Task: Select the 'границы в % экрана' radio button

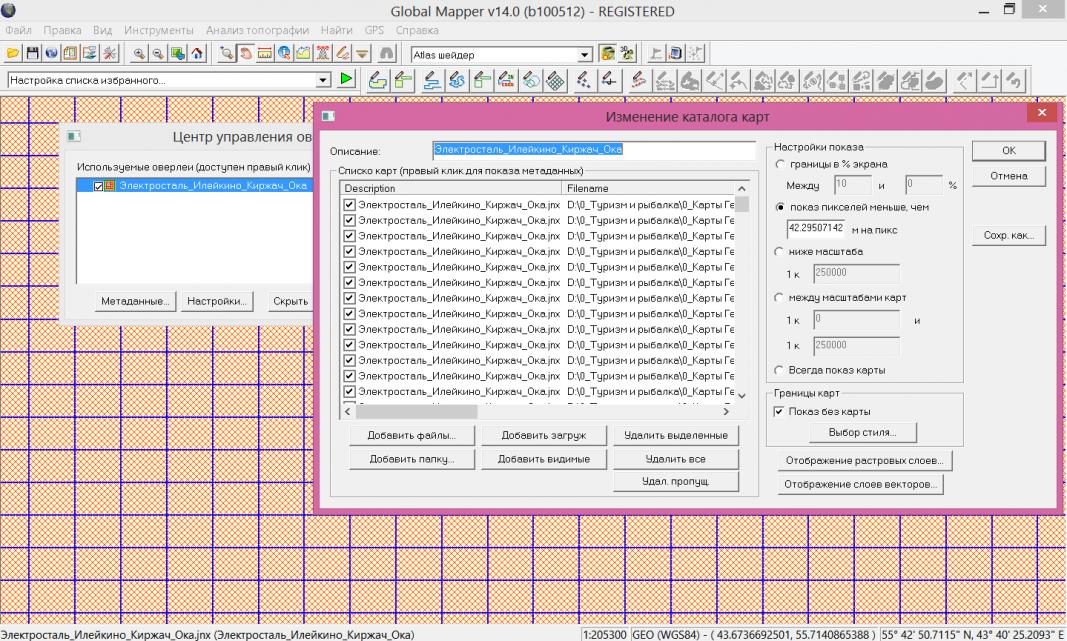Action: [781, 163]
